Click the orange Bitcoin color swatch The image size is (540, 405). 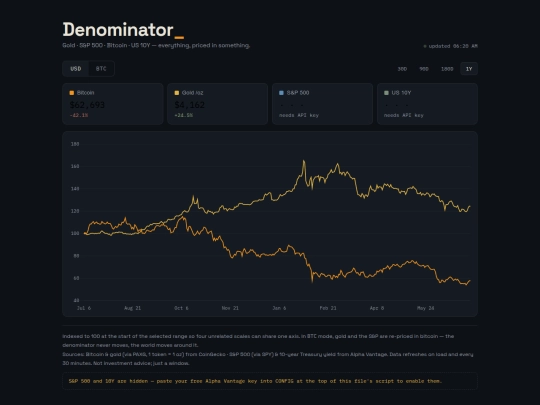pos(72,93)
